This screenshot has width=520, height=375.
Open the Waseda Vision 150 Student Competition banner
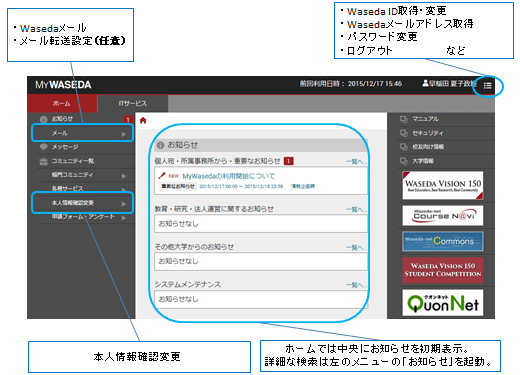(x=443, y=270)
